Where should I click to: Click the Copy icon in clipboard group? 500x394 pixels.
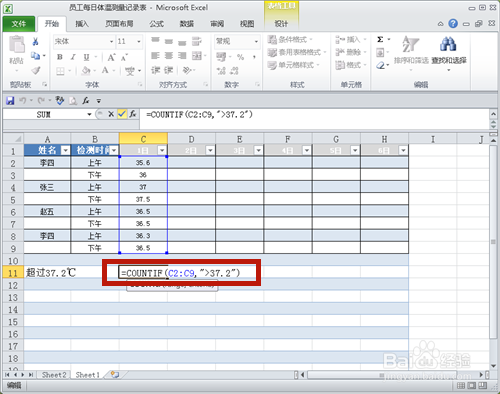point(35,56)
